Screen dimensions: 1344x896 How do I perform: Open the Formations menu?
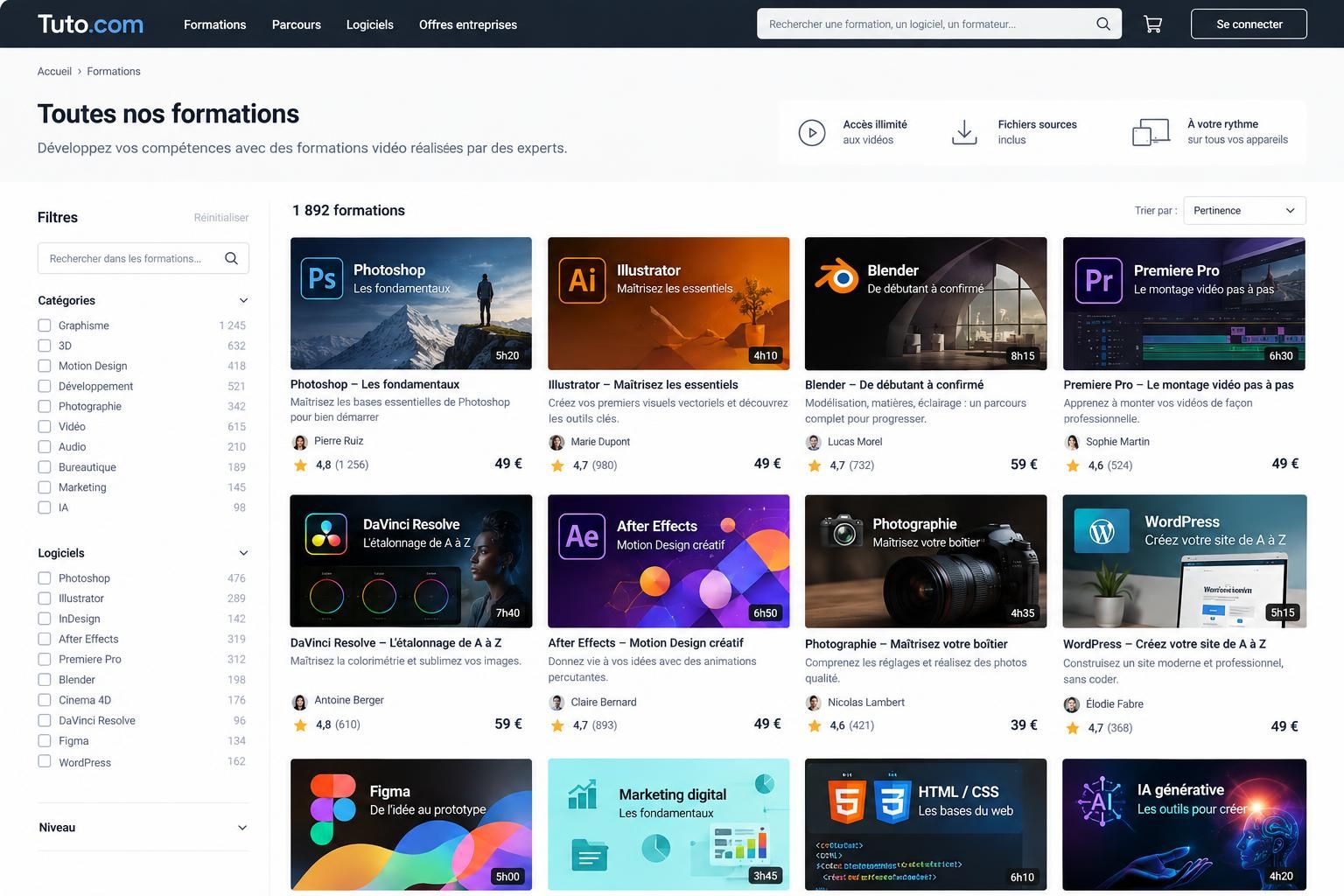(x=214, y=24)
